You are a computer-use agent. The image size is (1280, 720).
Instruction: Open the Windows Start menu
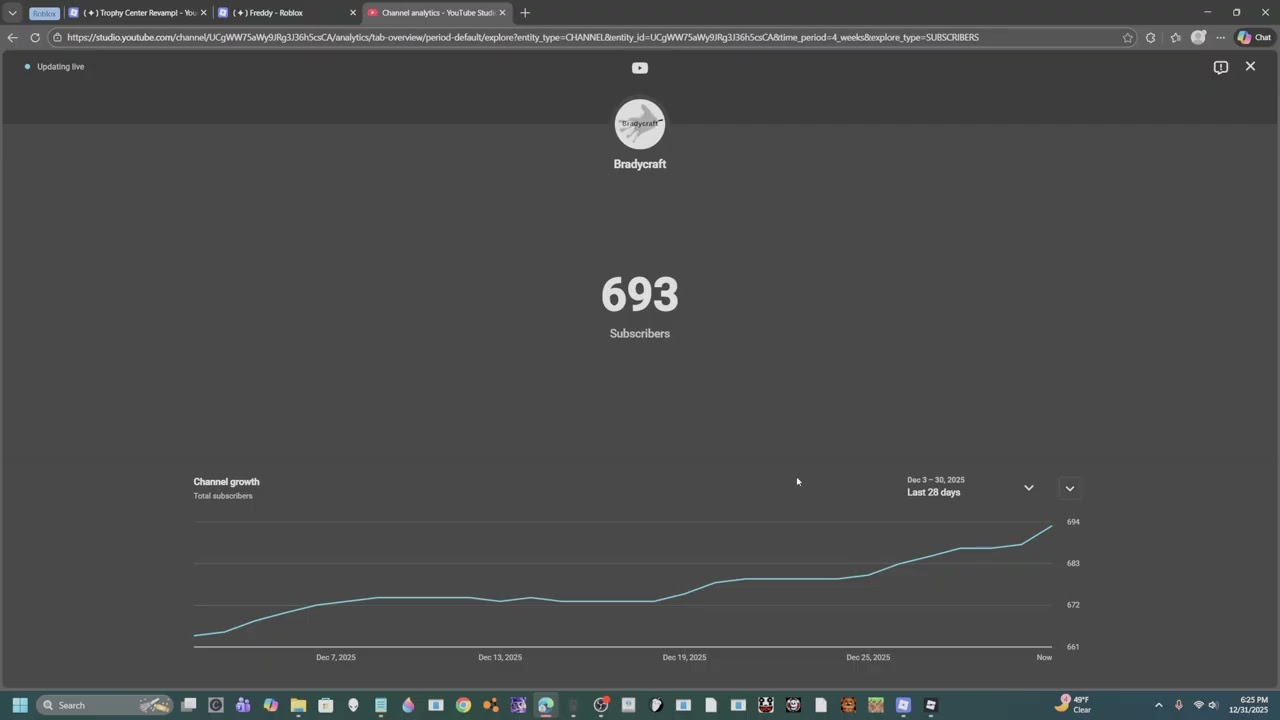19,705
